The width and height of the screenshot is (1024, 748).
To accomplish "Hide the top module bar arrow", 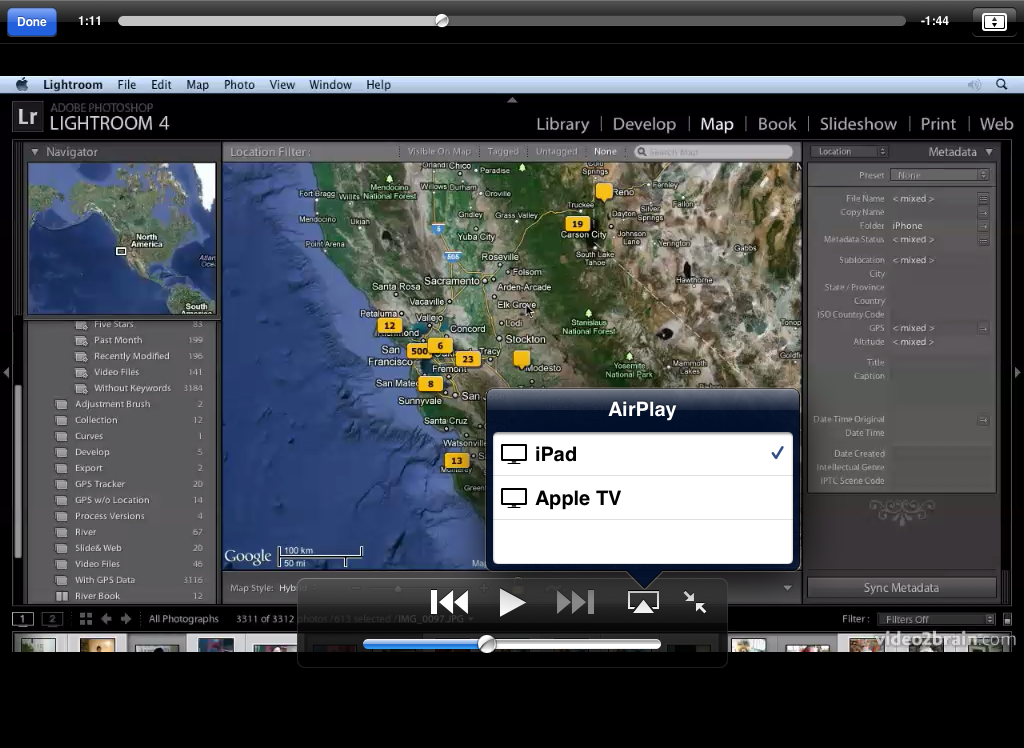I will [x=512, y=100].
